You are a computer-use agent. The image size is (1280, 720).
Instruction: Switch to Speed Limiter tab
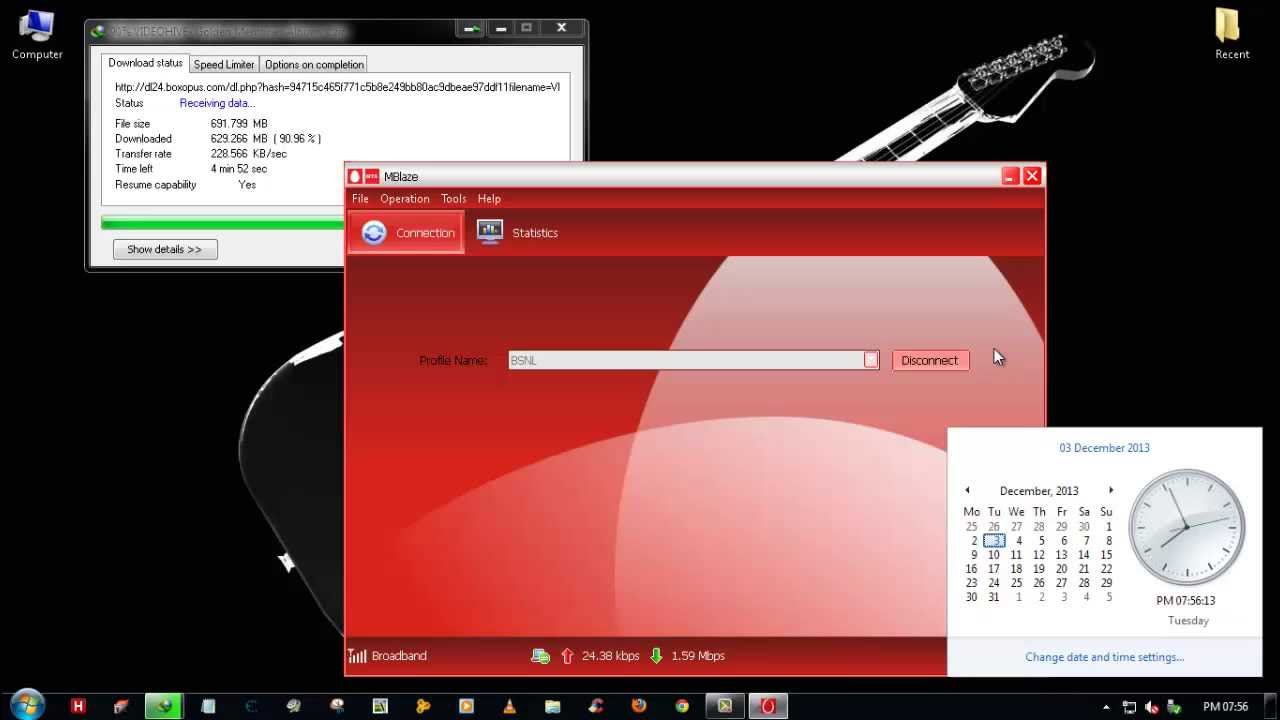pyautogui.click(x=224, y=64)
